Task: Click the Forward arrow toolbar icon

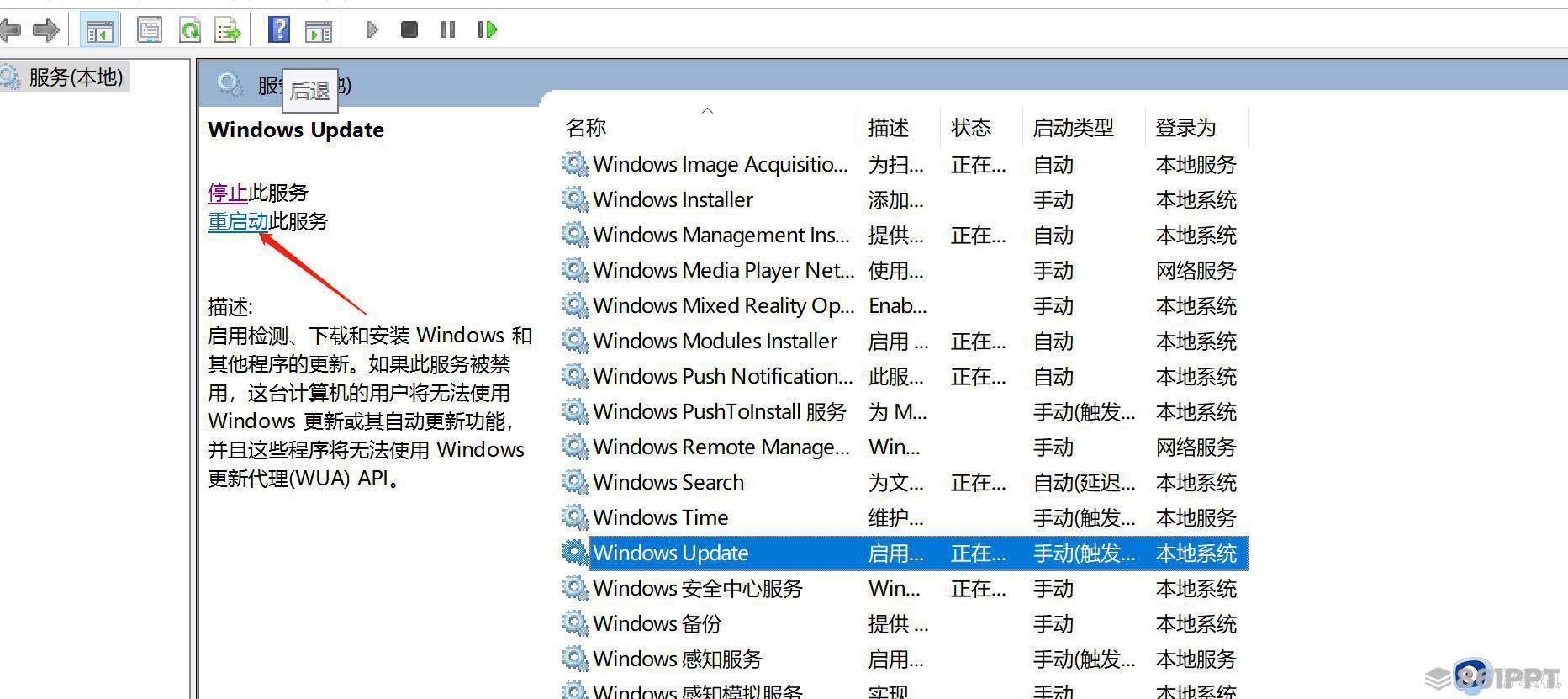Action: [x=45, y=31]
